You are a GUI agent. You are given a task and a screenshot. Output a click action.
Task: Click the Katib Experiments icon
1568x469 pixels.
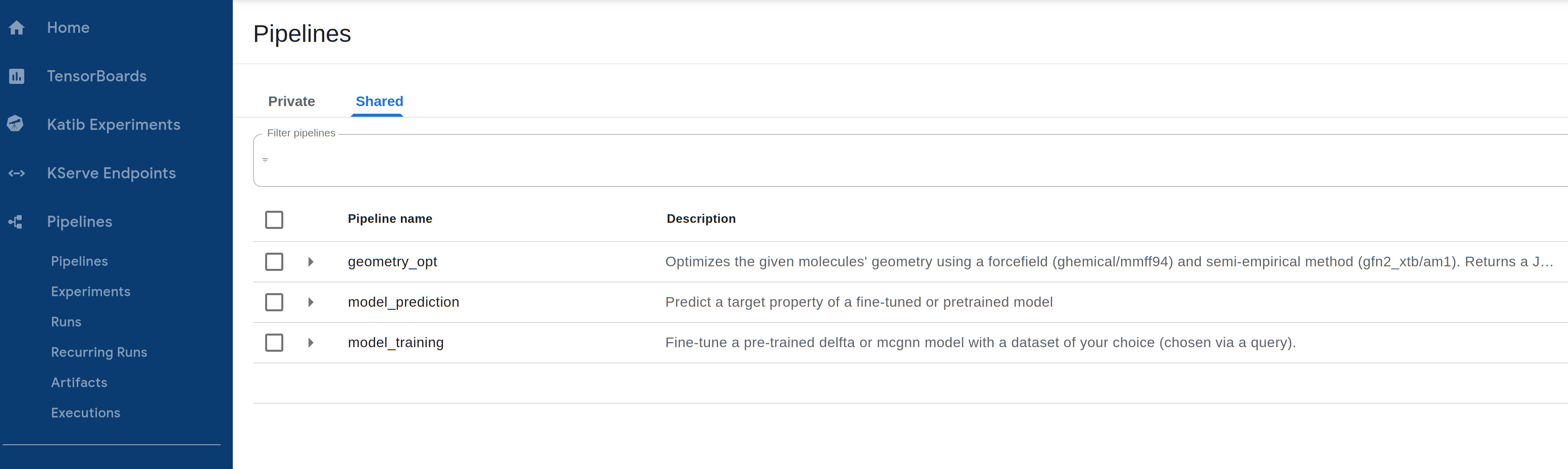tap(16, 124)
